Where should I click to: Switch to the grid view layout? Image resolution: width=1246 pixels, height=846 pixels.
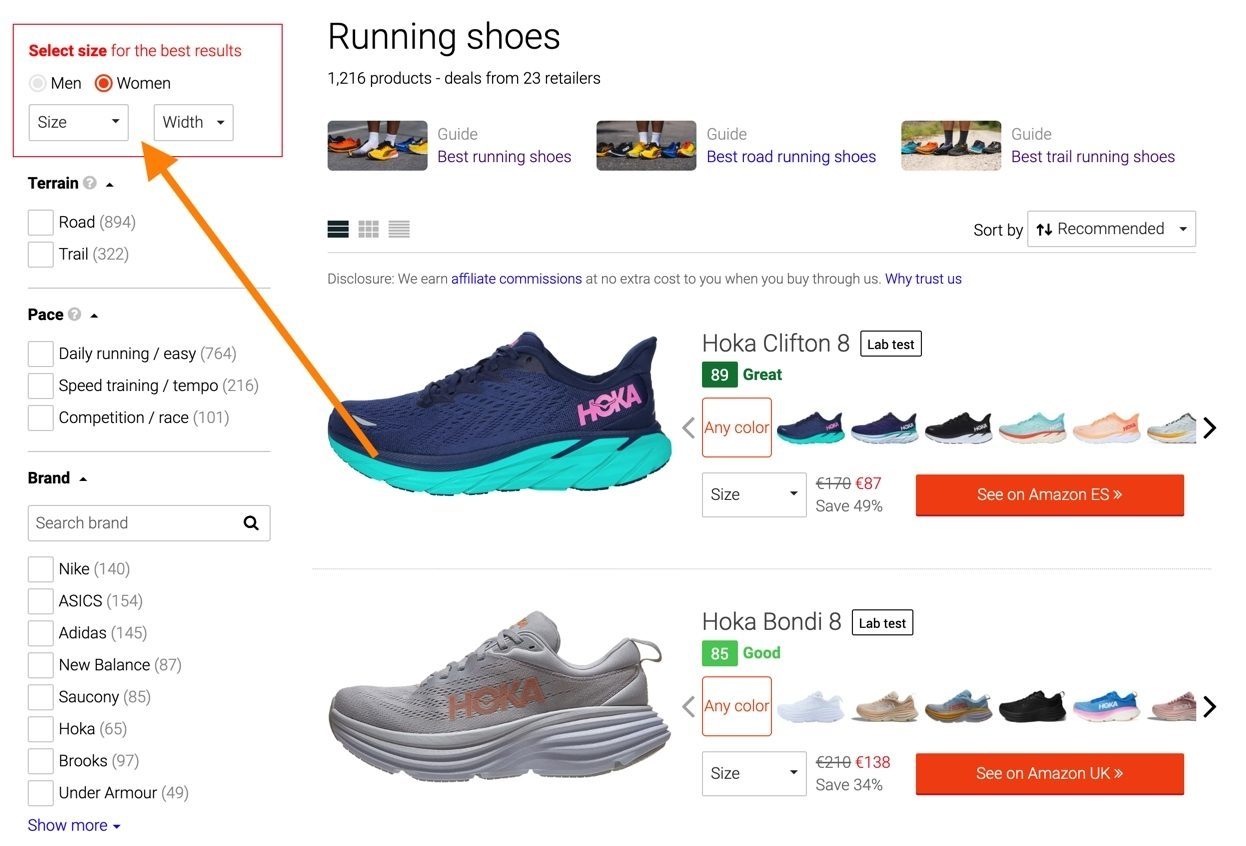pos(368,228)
